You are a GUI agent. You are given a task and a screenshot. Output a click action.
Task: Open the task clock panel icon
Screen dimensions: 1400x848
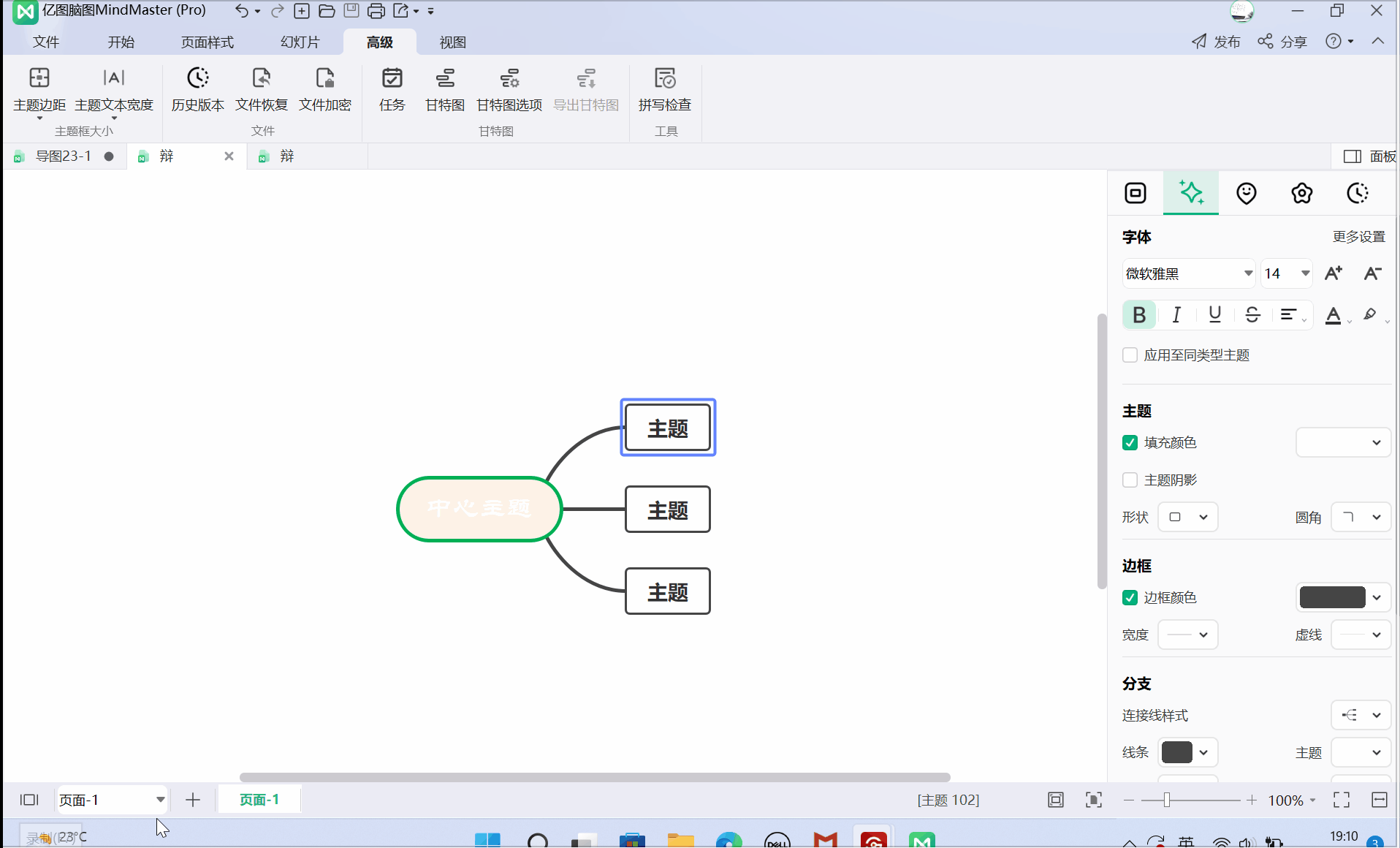[1358, 193]
